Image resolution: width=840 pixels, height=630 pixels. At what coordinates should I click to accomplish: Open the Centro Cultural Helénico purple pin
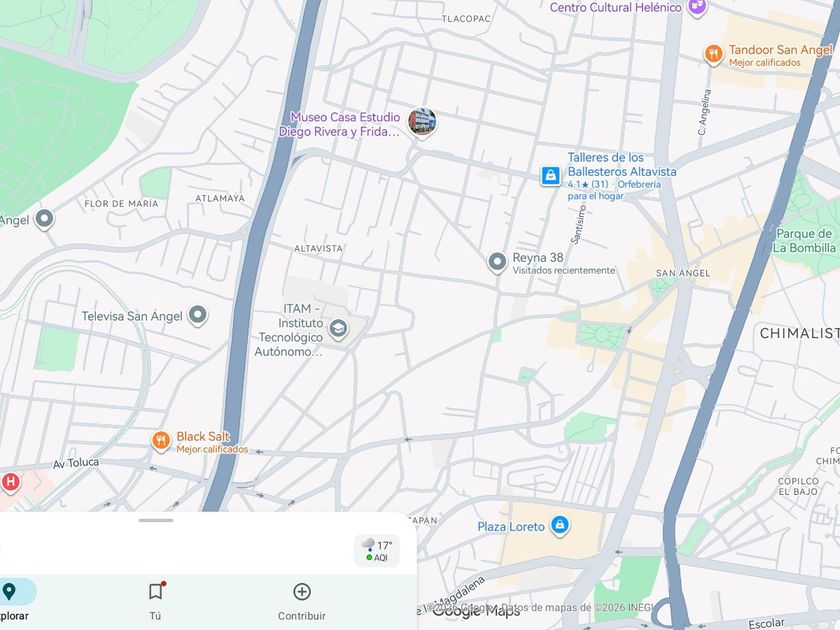(x=698, y=8)
